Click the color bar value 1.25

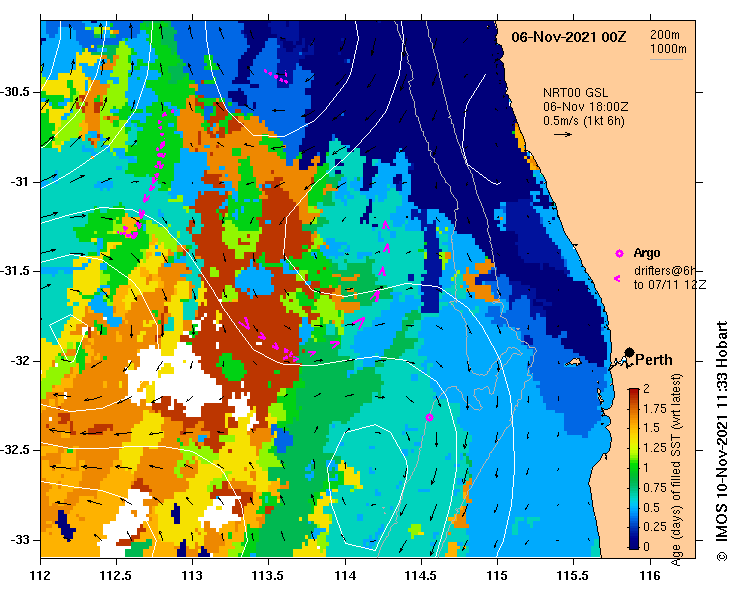pos(655,448)
